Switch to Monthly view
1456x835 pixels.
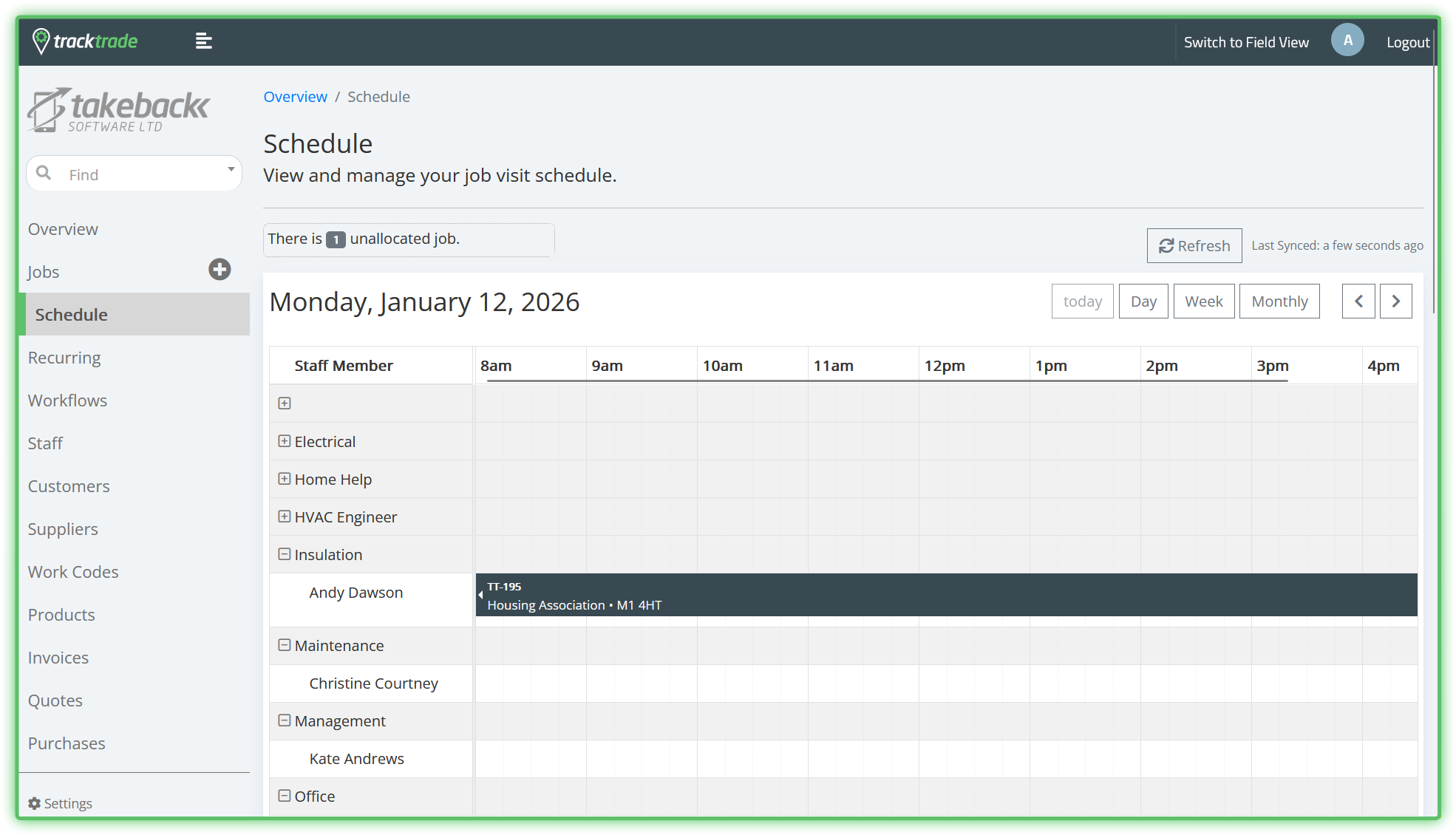tap(1279, 301)
